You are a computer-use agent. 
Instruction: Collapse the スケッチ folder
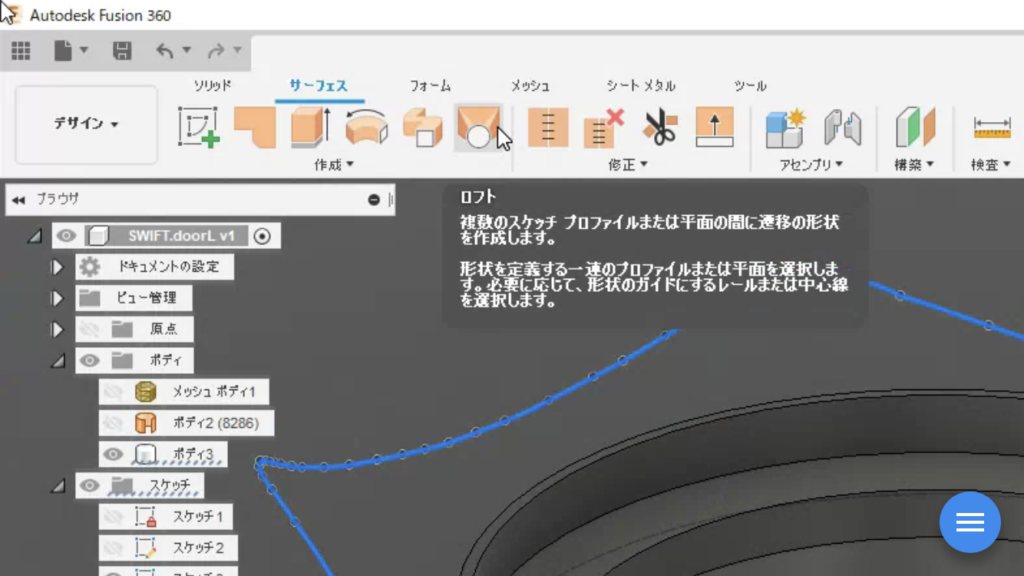pyautogui.click(x=58, y=486)
